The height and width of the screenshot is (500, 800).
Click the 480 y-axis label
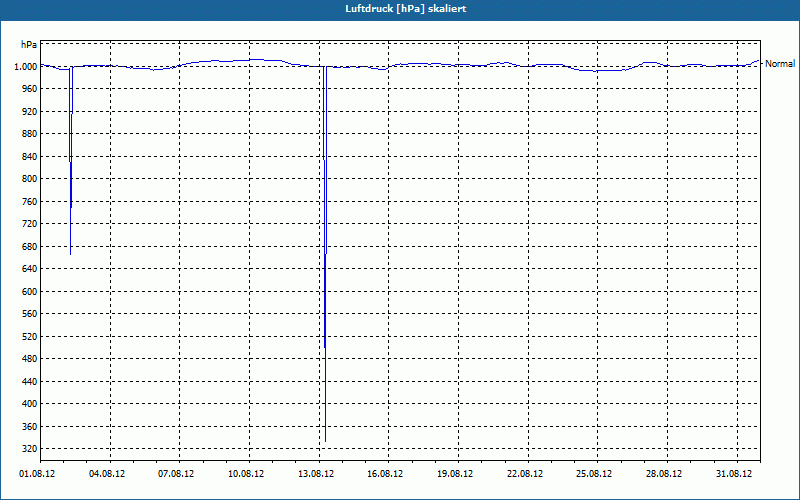click(29, 359)
